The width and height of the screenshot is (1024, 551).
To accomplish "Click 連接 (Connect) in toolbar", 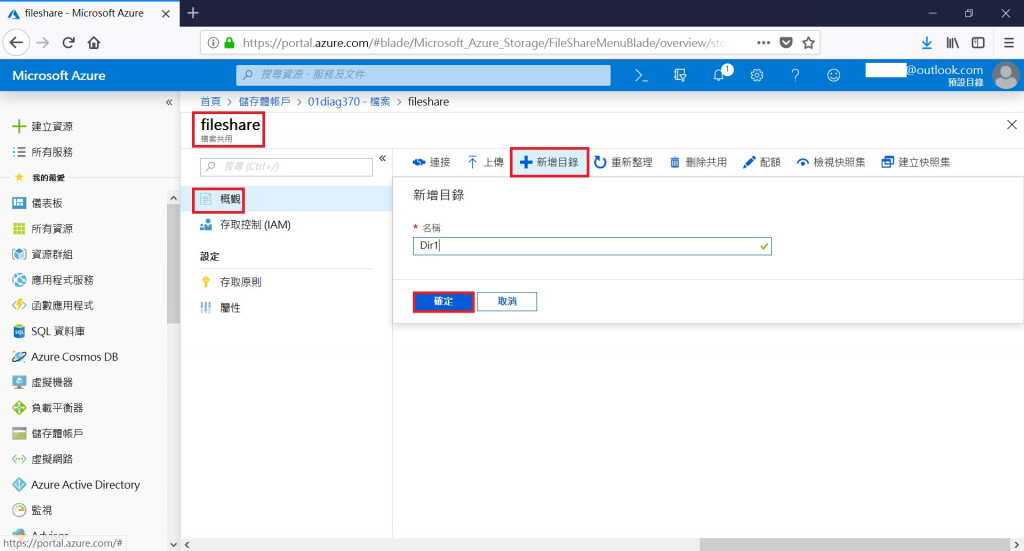I will pos(432,163).
